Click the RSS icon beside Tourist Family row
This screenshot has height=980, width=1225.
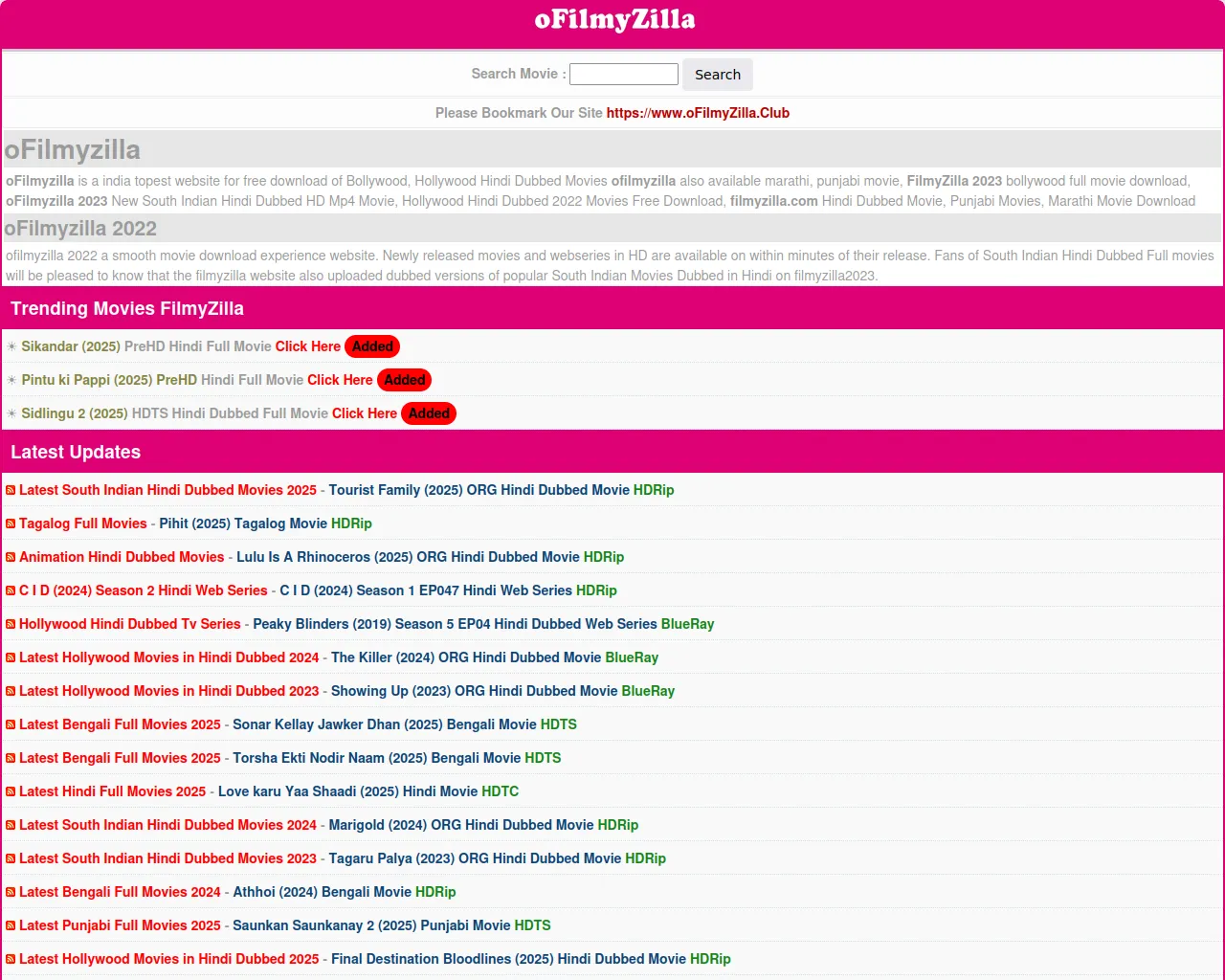11,490
